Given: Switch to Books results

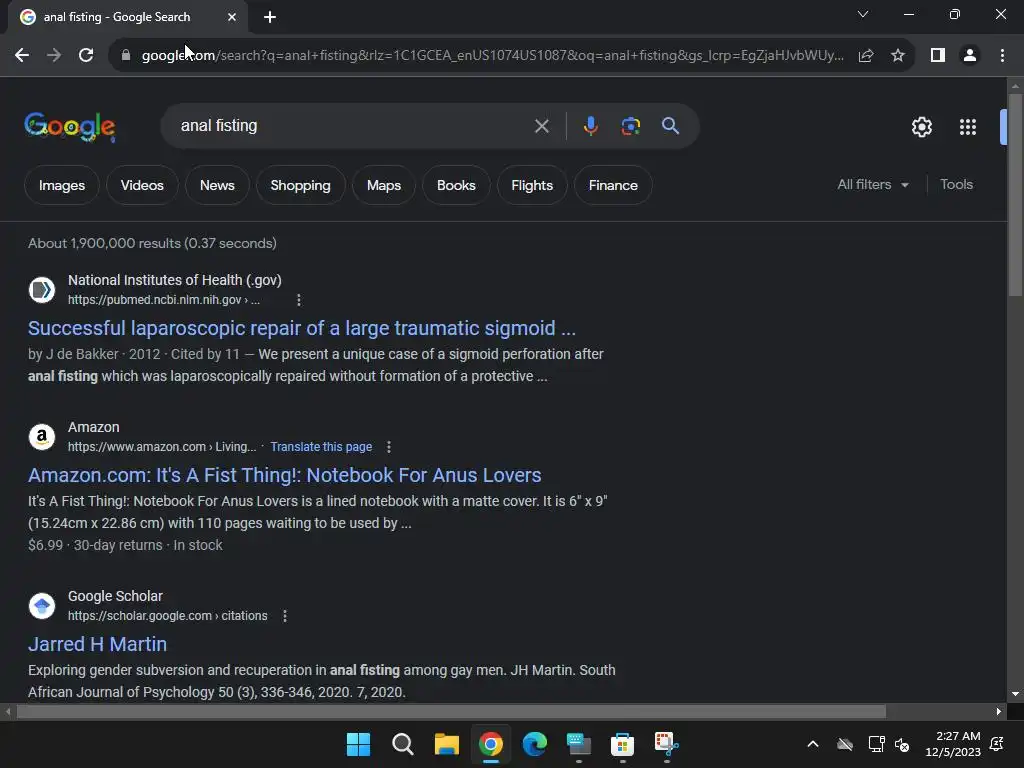Looking at the screenshot, I should pyautogui.click(x=456, y=185).
